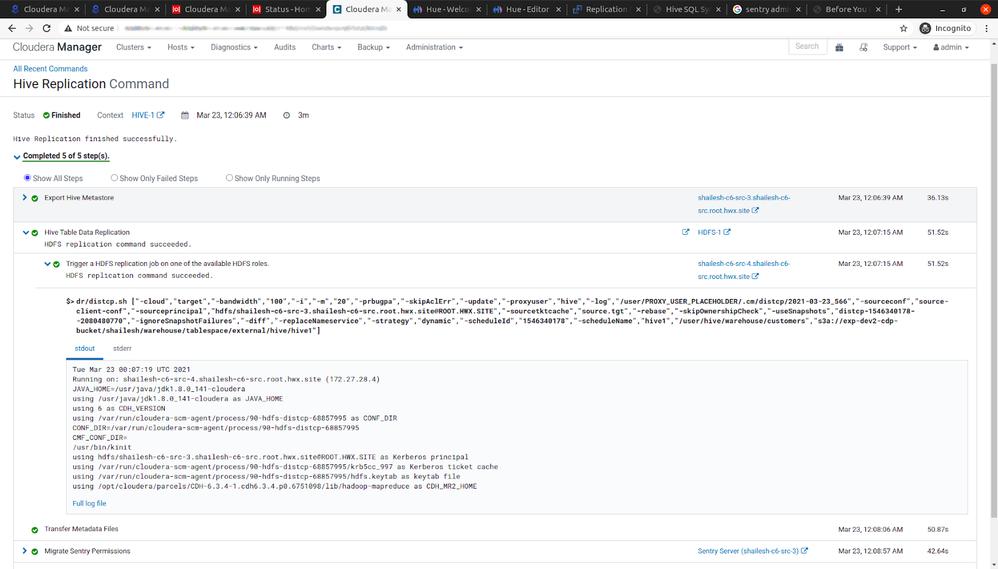Screen dimensions: 998x569
Task: Open the parcels gift box icon in navbar
Action: click(839, 48)
